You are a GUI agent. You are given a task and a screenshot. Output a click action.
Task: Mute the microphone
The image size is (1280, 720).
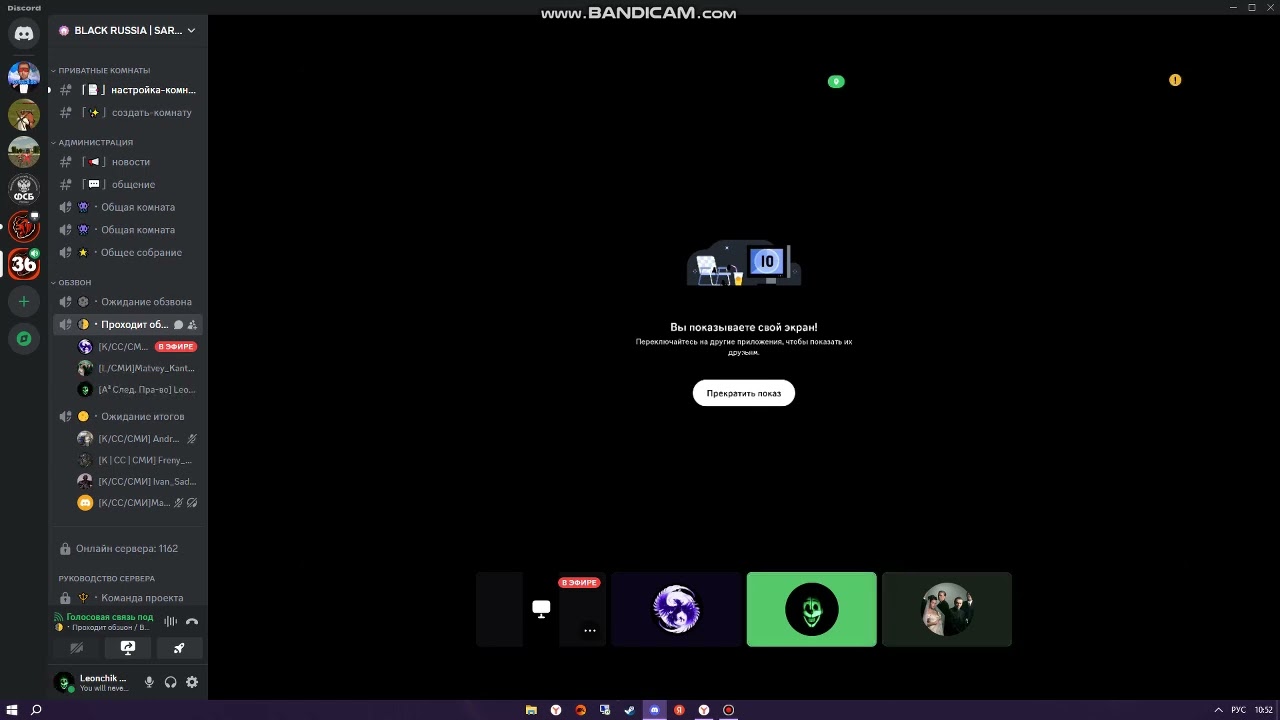tap(149, 682)
